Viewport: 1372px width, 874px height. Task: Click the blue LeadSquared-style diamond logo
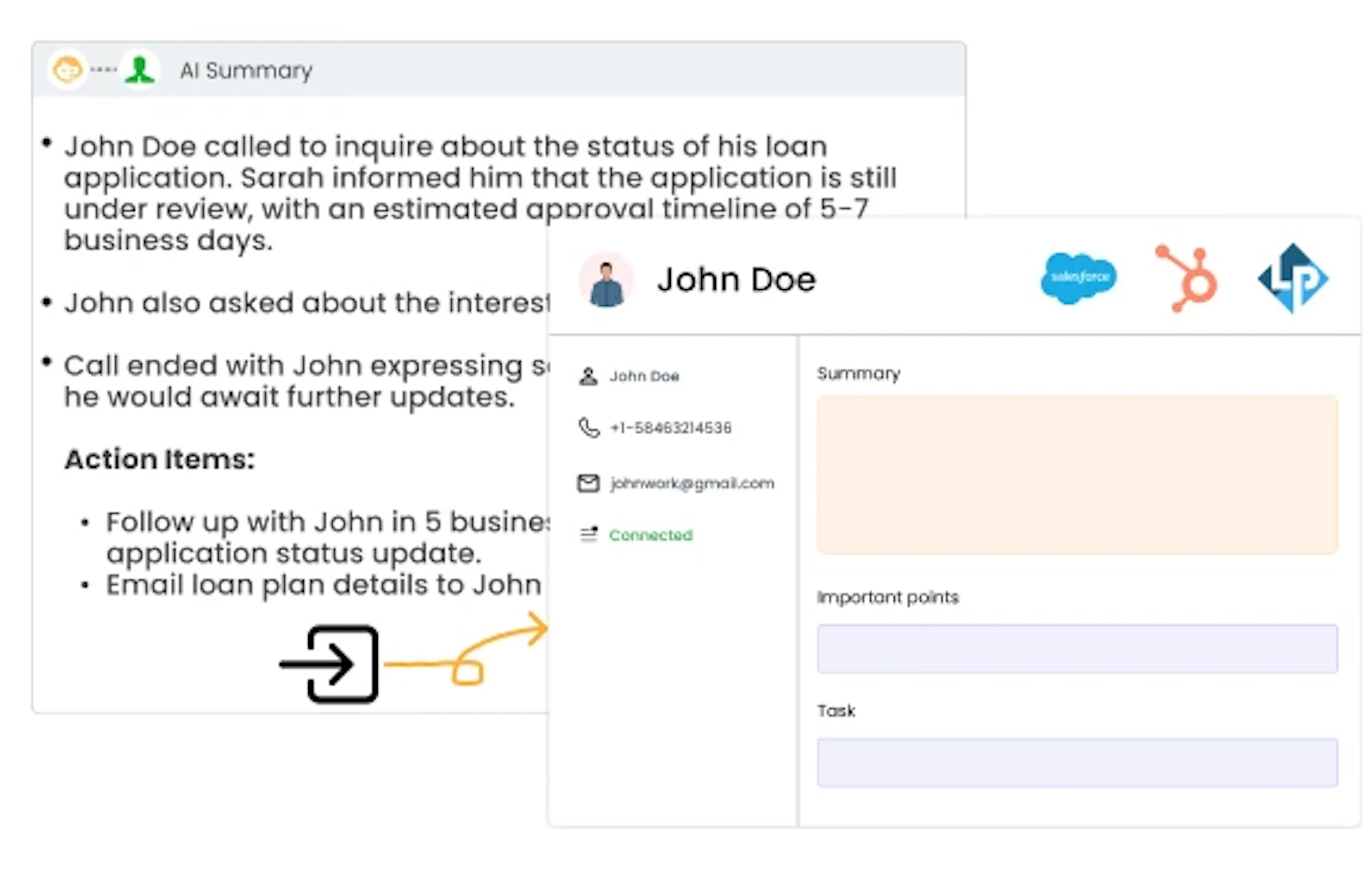[x=1293, y=278]
